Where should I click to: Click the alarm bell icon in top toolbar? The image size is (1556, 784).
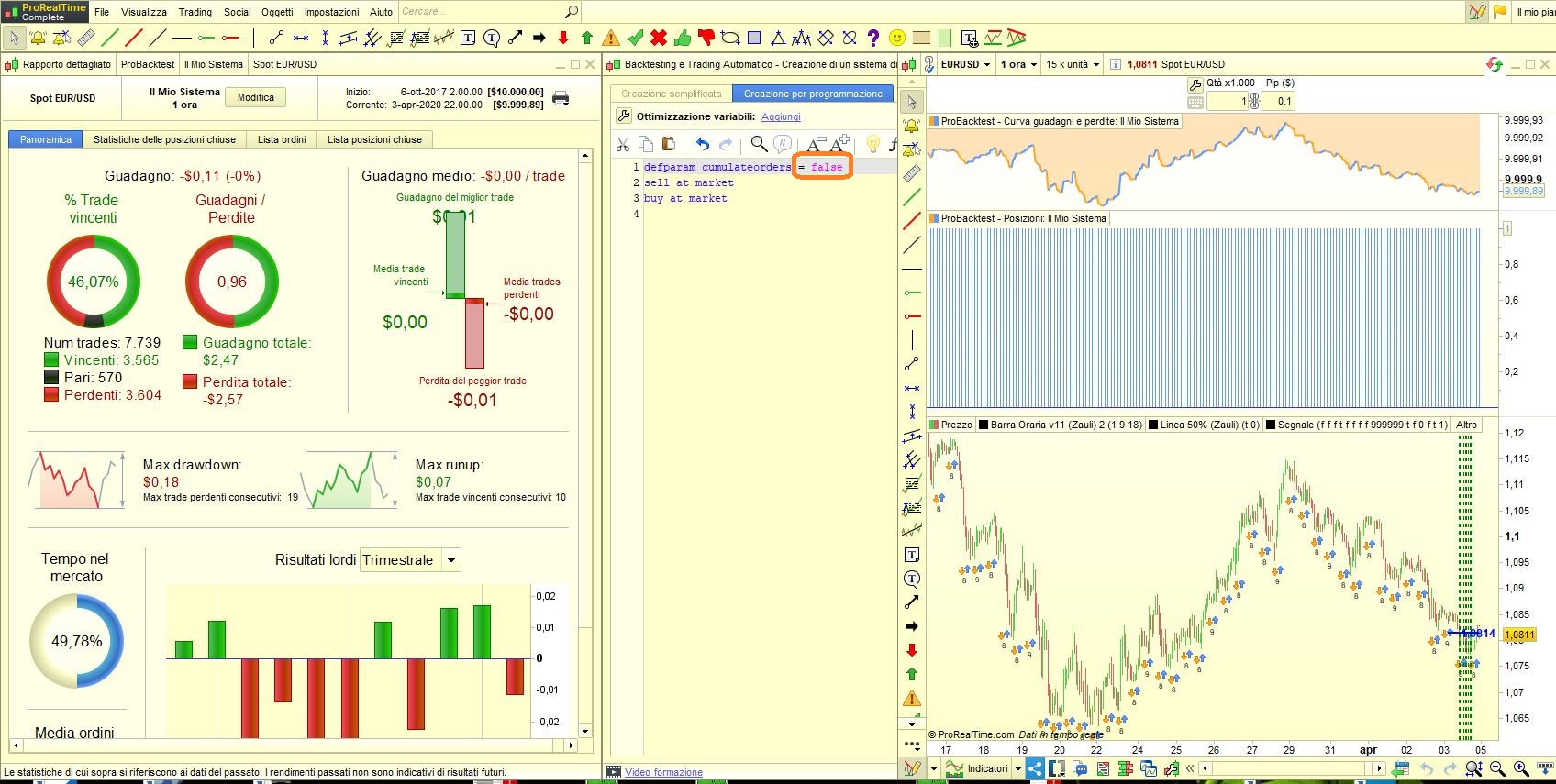coord(39,38)
